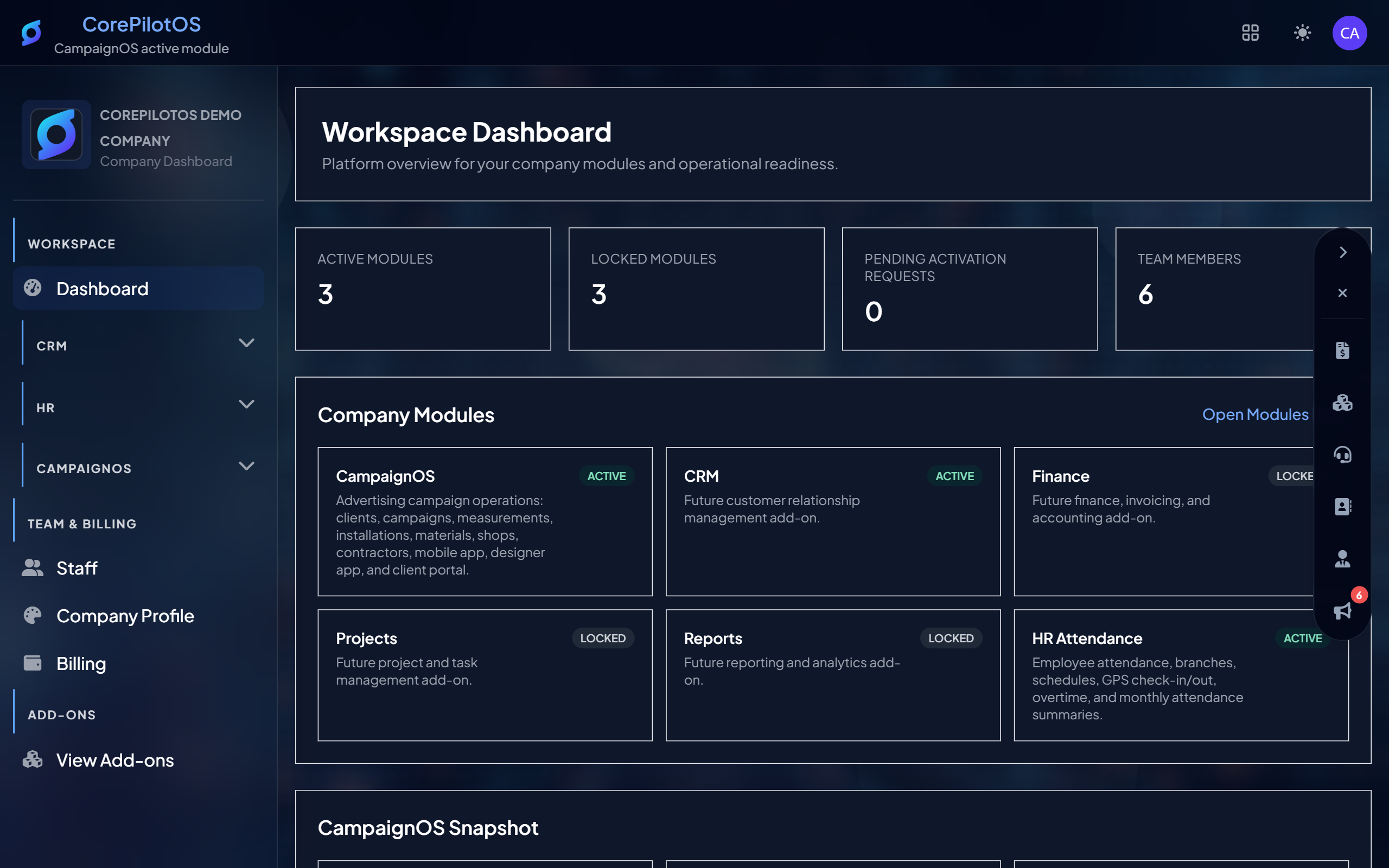
Task: Click the CampaignOS Snapshot heading
Action: pyautogui.click(x=428, y=827)
